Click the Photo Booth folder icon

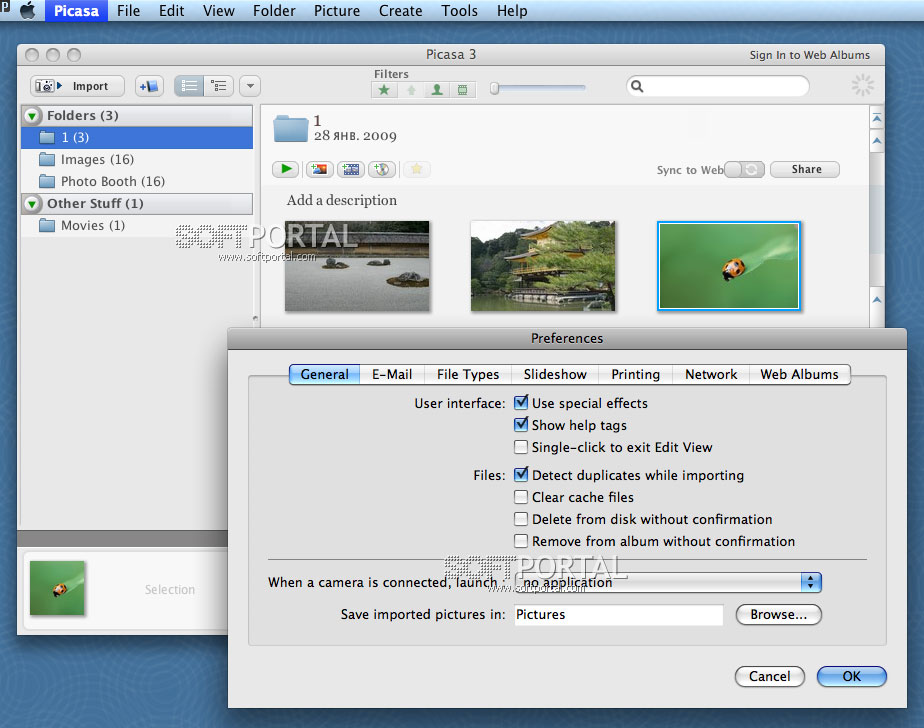[47, 181]
